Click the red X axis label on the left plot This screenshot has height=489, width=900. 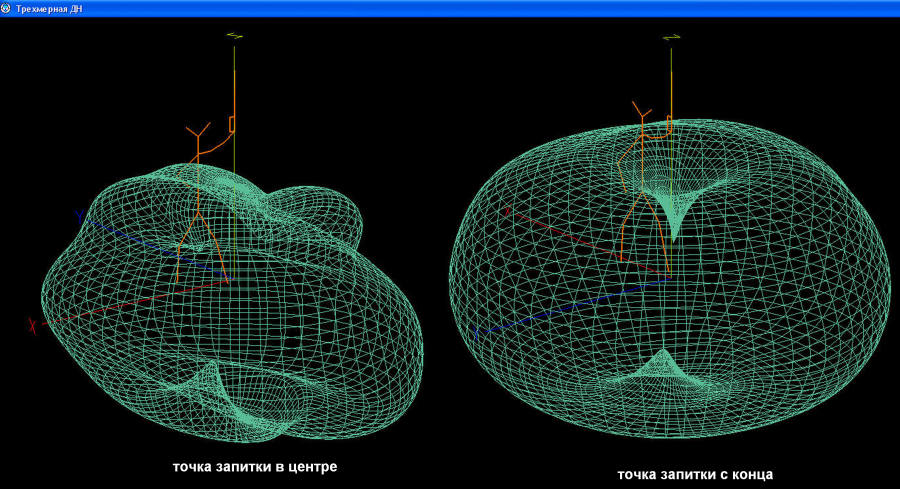(x=32, y=324)
